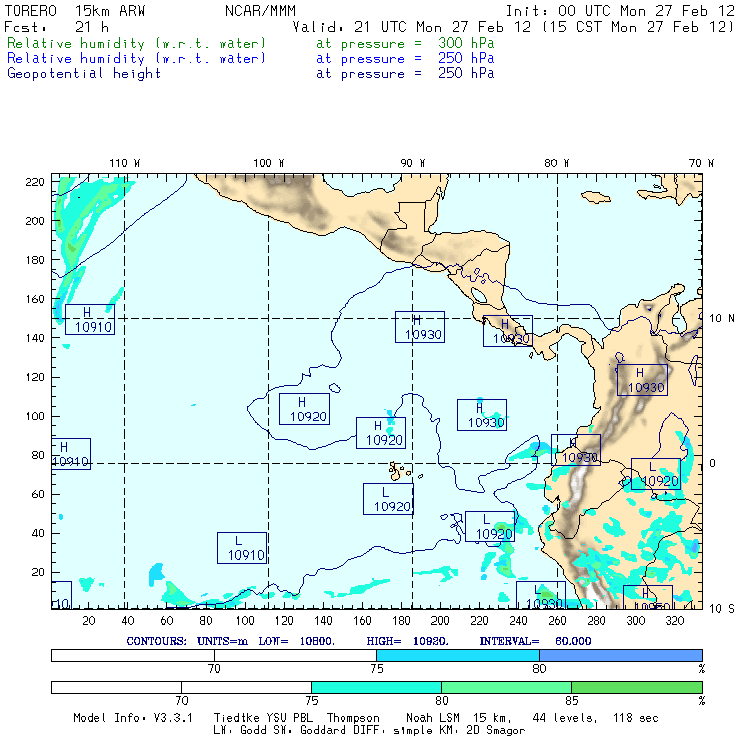
Task: Click the cyan 75-80% swatch in lower colorbar
Action: pyautogui.click(x=375, y=687)
